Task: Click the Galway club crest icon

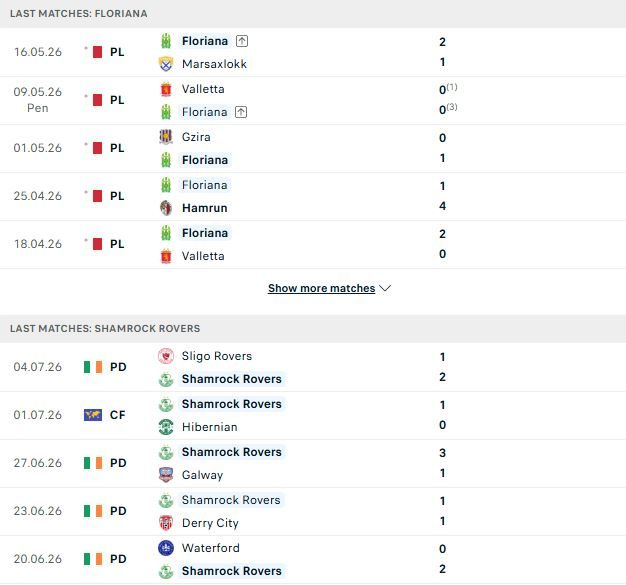Action: point(166,475)
